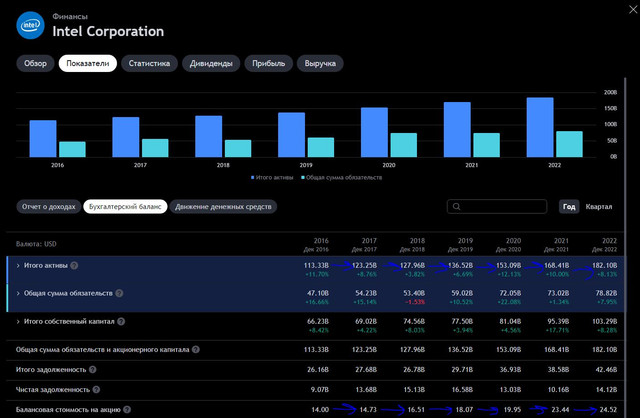Image resolution: width=640 pixels, height=418 pixels.
Task: Click the 2021 total assets bar
Action: pyautogui.click(x=457, y=130)
